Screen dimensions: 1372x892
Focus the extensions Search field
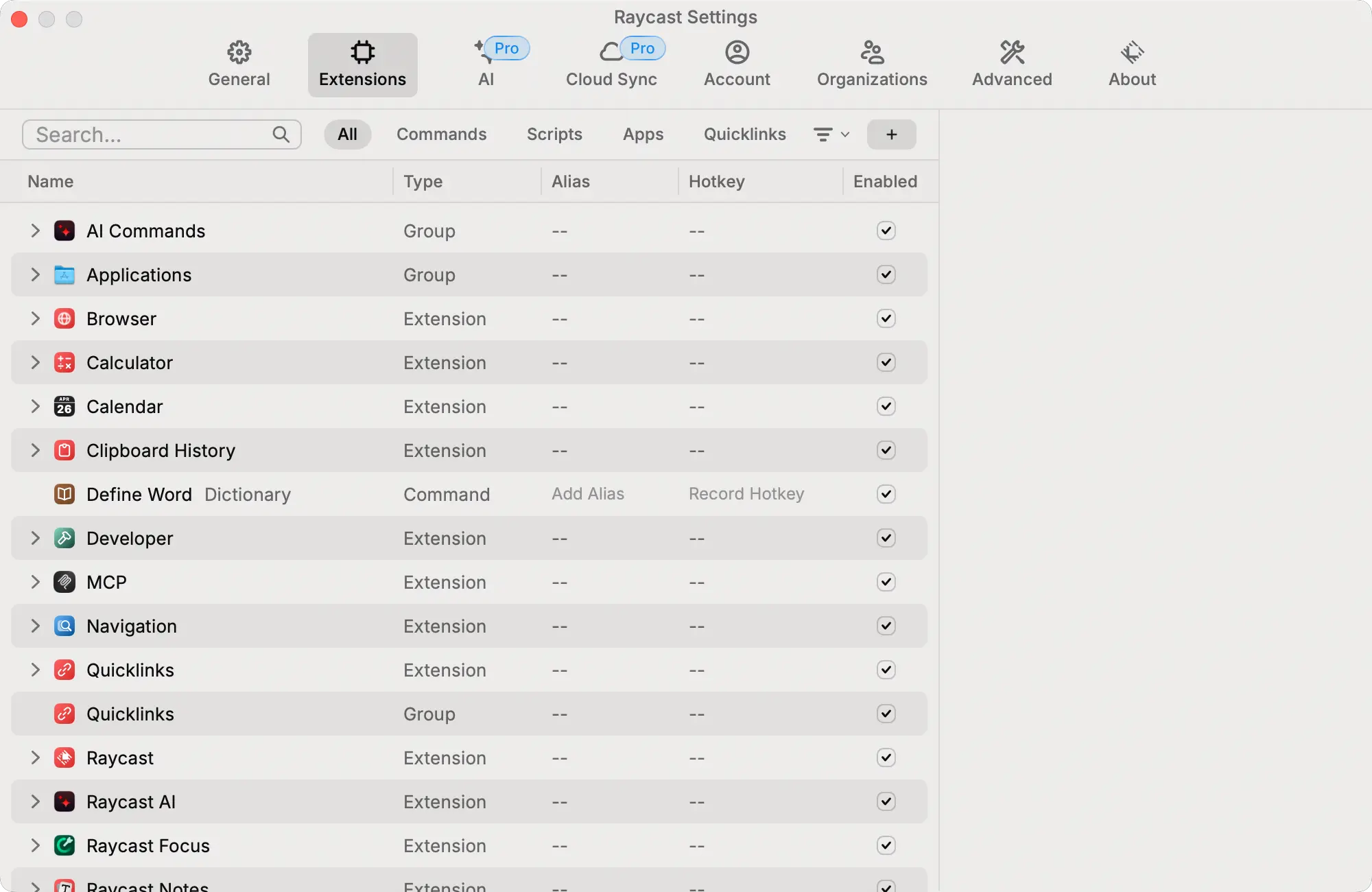(162, 134)
